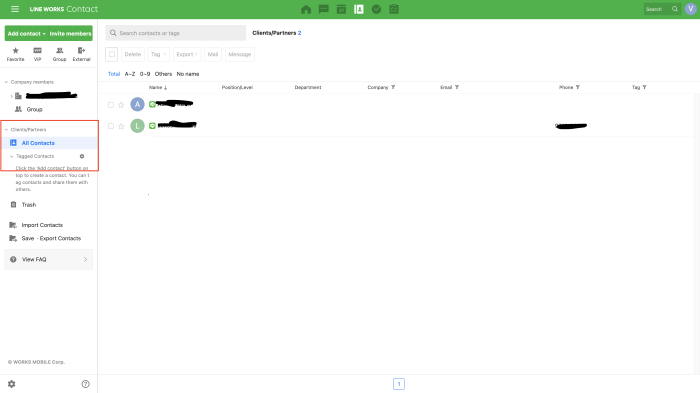
Task: Open tagged contacts settings gear
Action: [82, 156]
